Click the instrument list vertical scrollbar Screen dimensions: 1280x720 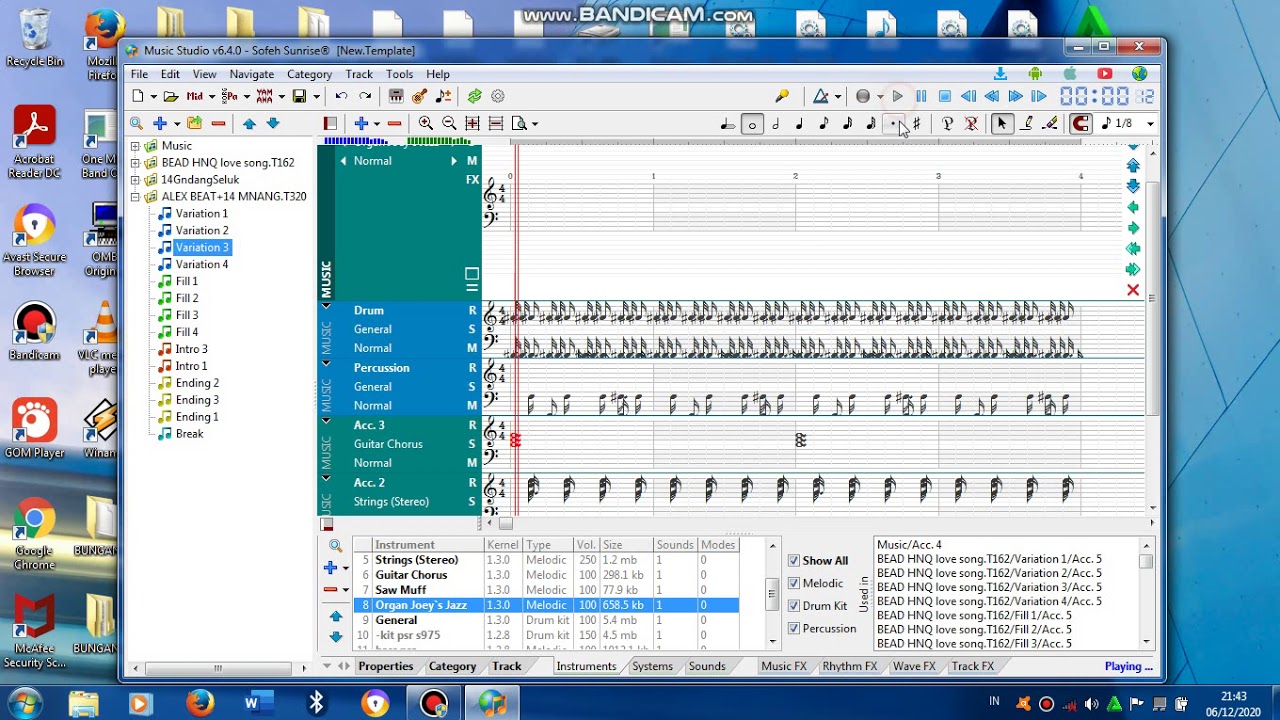pos(772,593)
